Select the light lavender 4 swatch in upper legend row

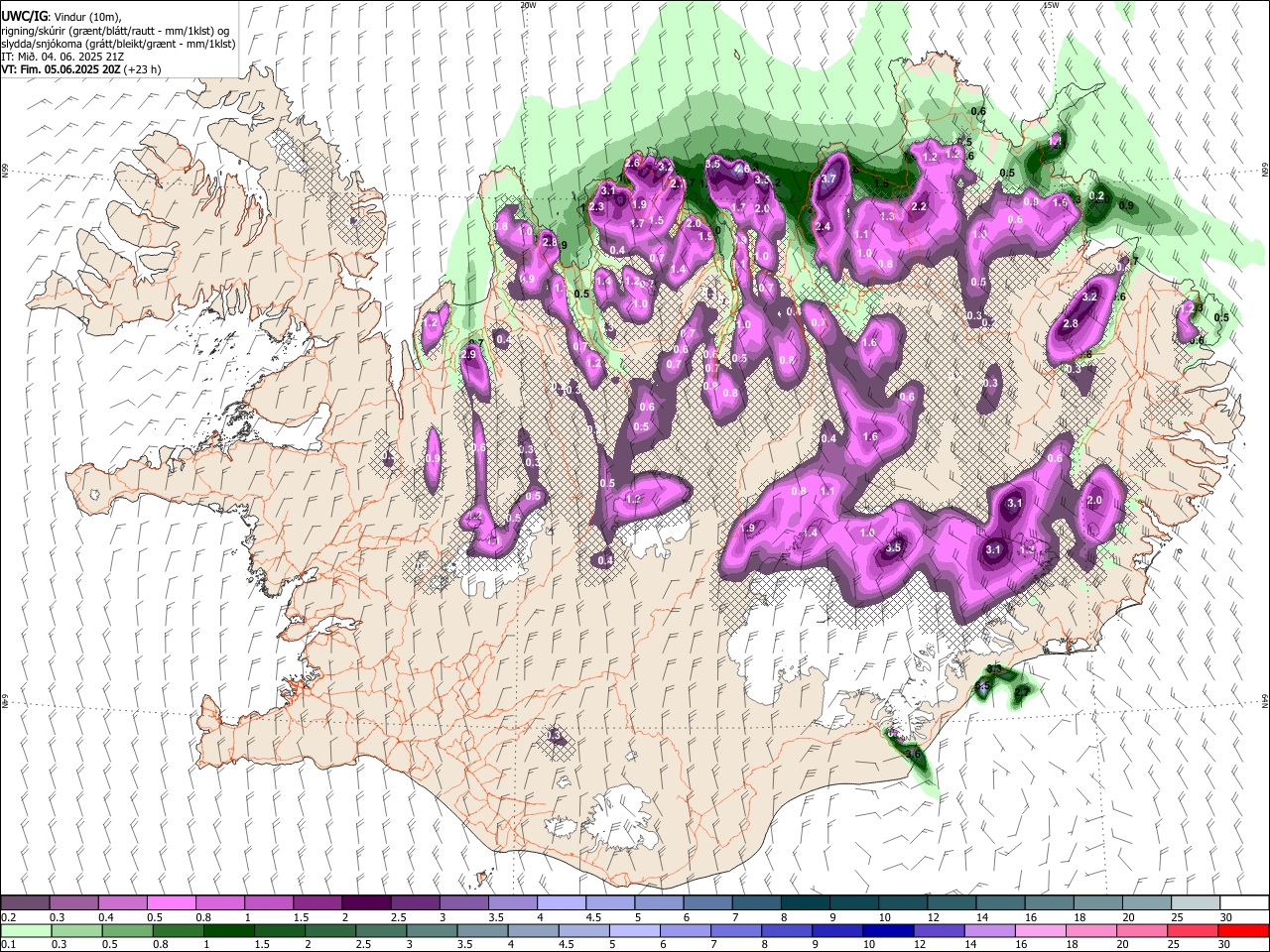tap(562, 902)
